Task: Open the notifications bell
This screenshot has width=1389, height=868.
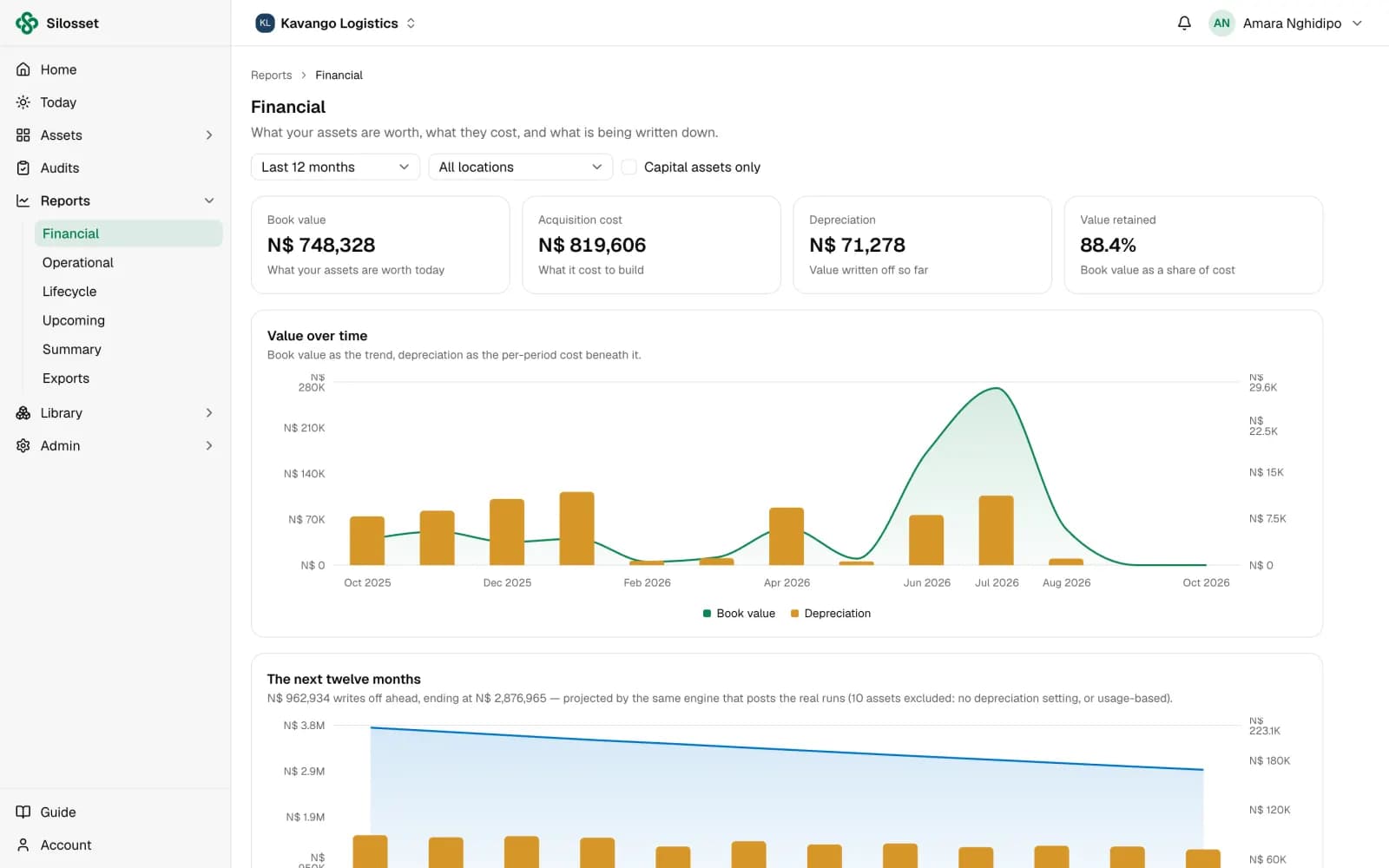Action: point(1184,23)
